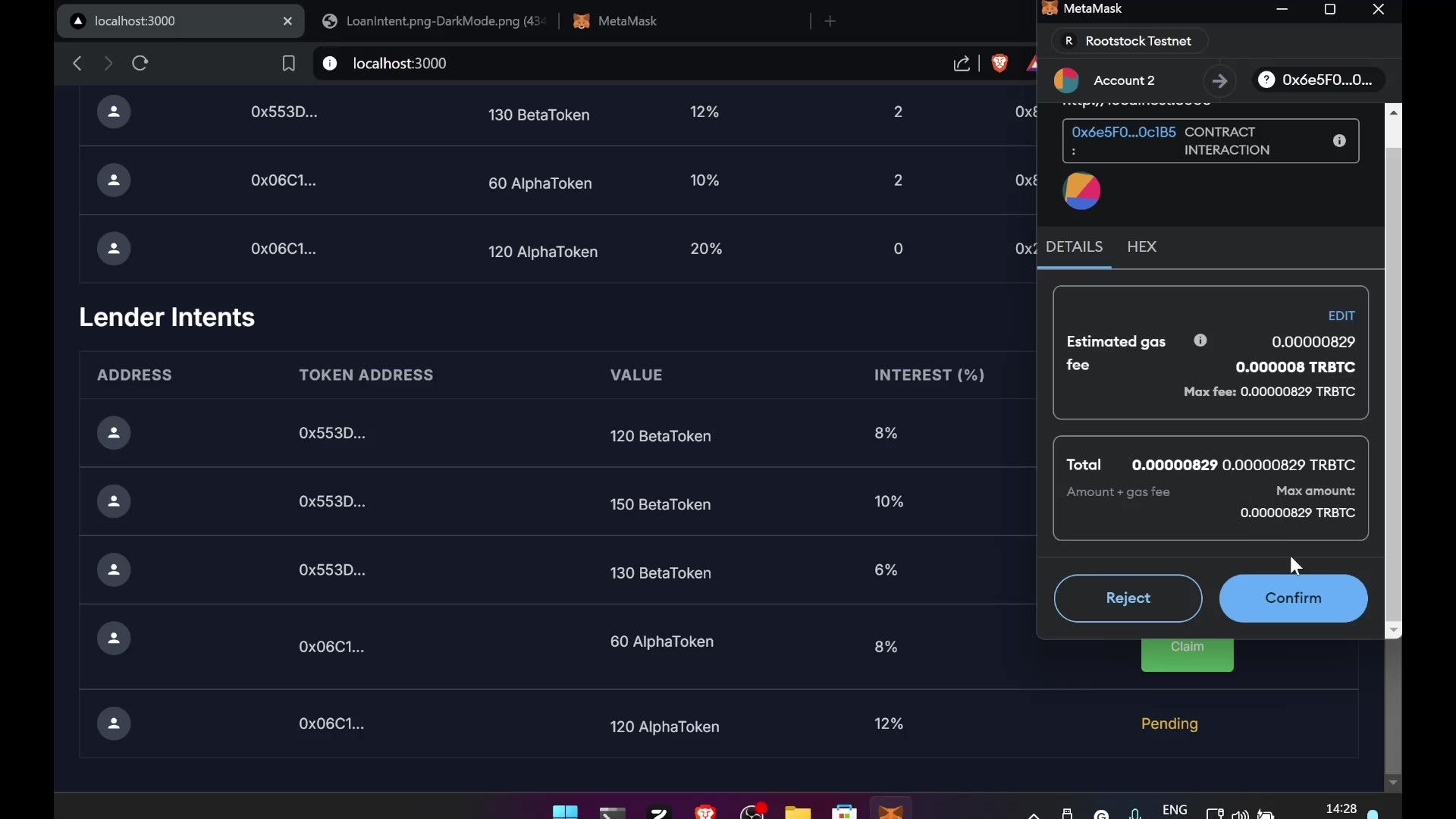Click the account selector arrow for Account 2
1456x819 pixels.
1219,80
